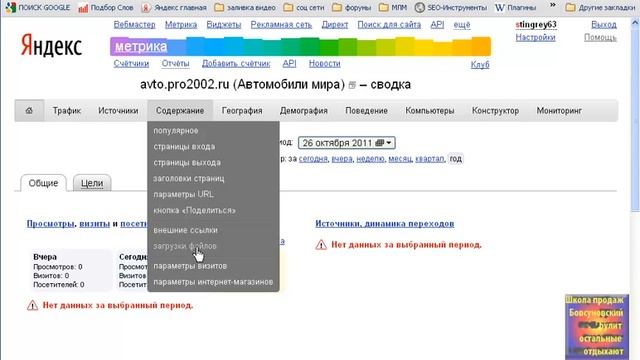
Task: Open the Подбор Слов bookmark
Action: click(105, 7)
